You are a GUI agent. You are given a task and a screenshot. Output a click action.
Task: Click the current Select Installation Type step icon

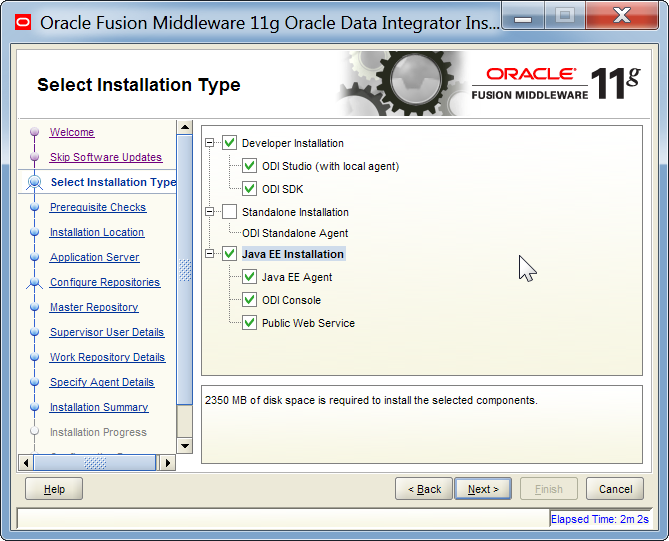tap(35, 182)
